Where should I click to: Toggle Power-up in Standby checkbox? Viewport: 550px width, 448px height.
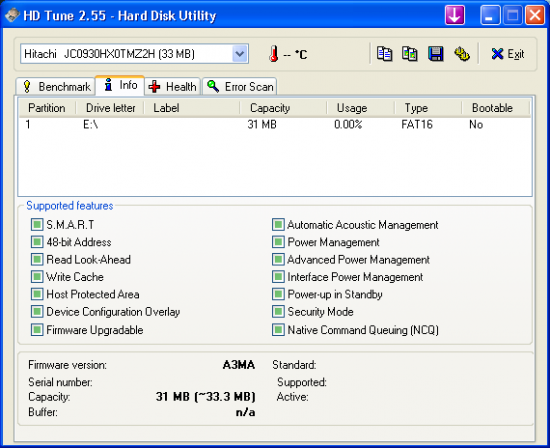pos(278,294)
